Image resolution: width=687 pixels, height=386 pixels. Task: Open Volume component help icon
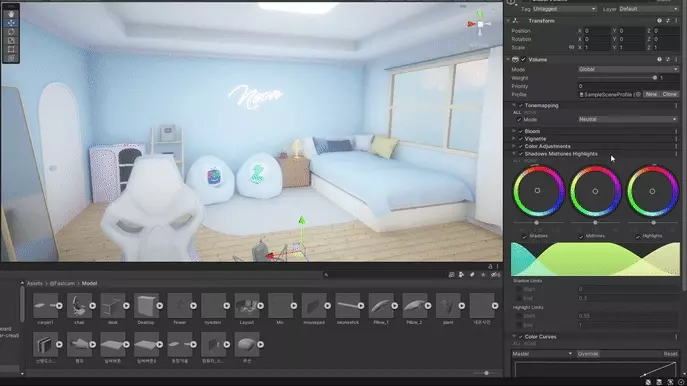point(659,59)
